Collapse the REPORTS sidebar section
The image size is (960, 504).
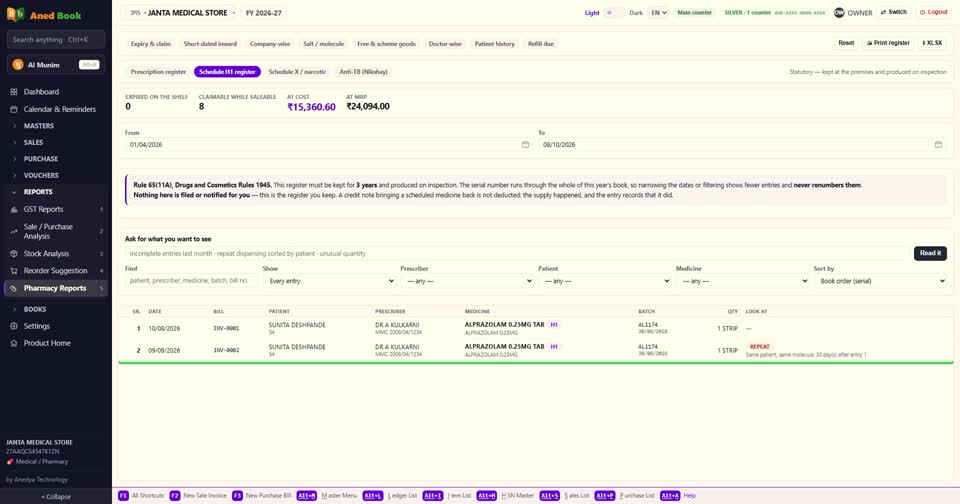(55, 192)
